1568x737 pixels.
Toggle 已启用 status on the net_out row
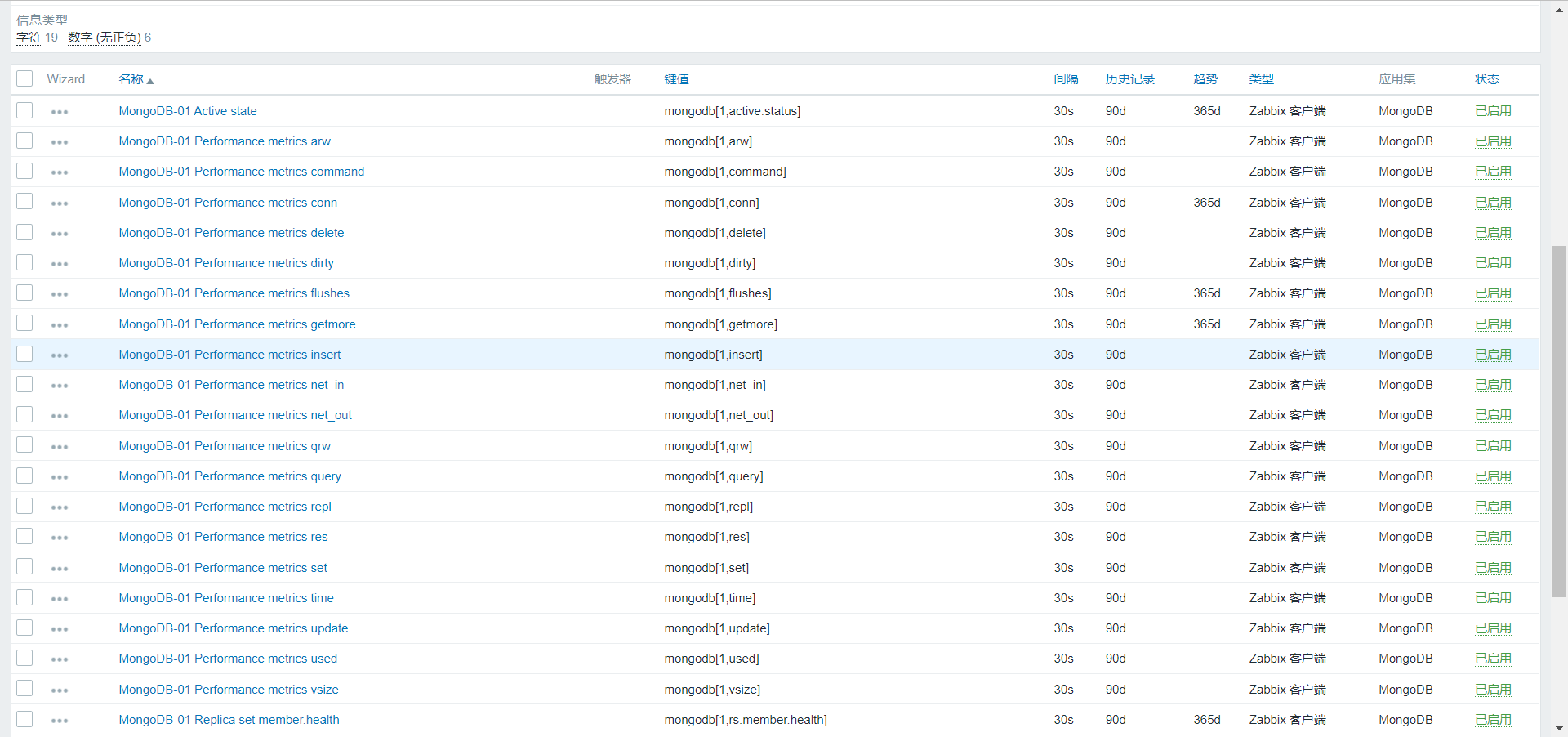click(1493, 415)
